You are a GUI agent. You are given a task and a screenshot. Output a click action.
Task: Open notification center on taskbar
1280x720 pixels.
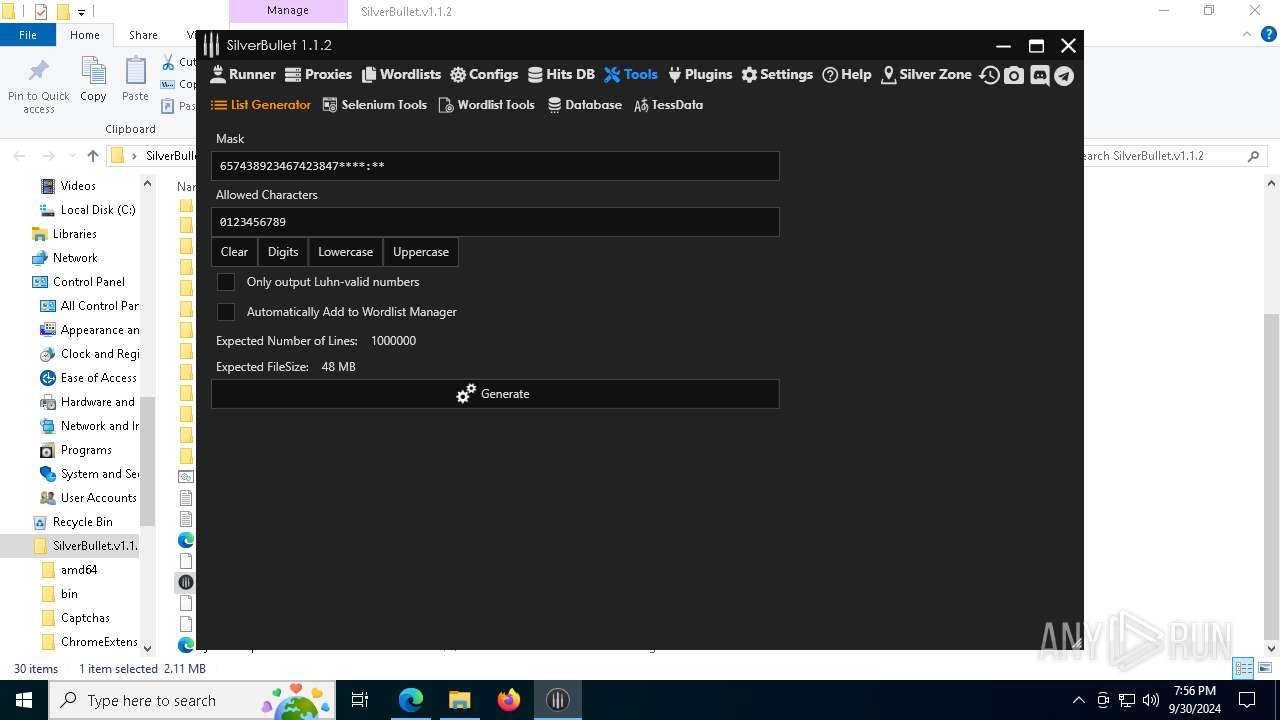1247,700
